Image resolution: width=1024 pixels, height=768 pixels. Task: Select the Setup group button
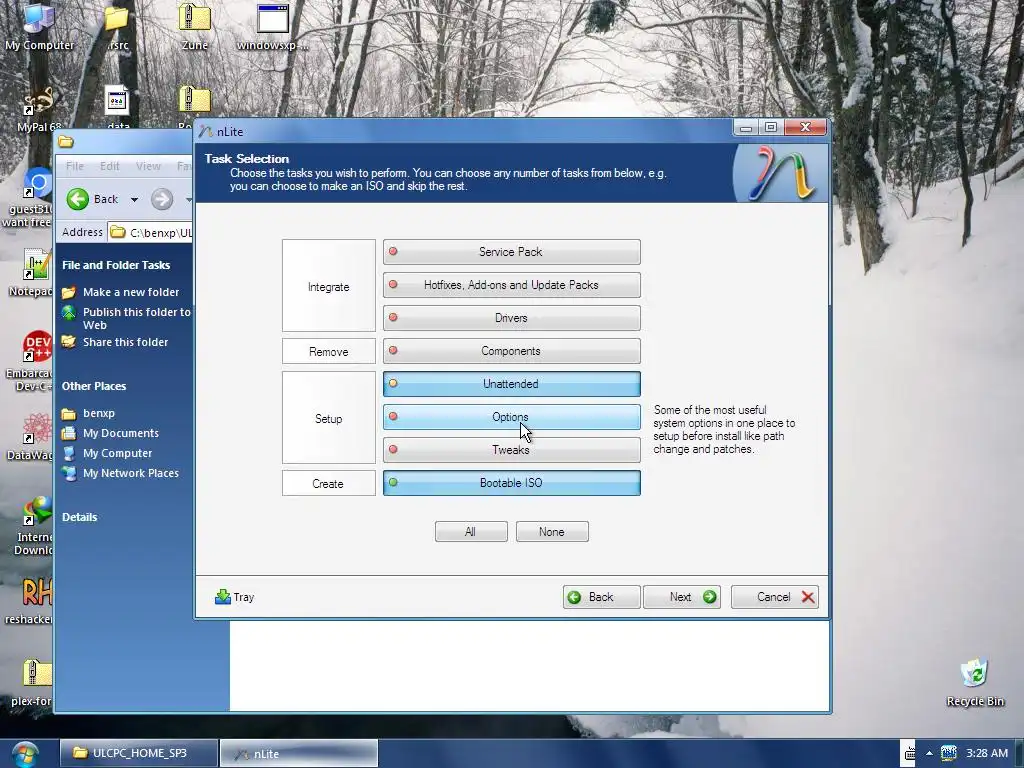point(328,418)
